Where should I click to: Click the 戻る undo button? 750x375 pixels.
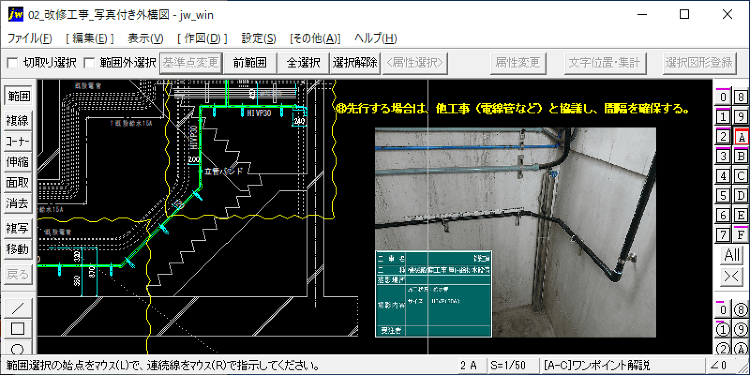click(x=18, y=275)
